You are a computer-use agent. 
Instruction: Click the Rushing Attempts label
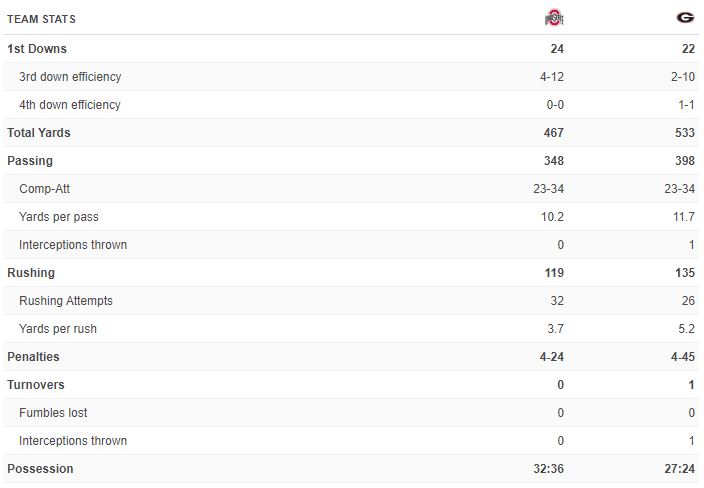pos(66,301)
